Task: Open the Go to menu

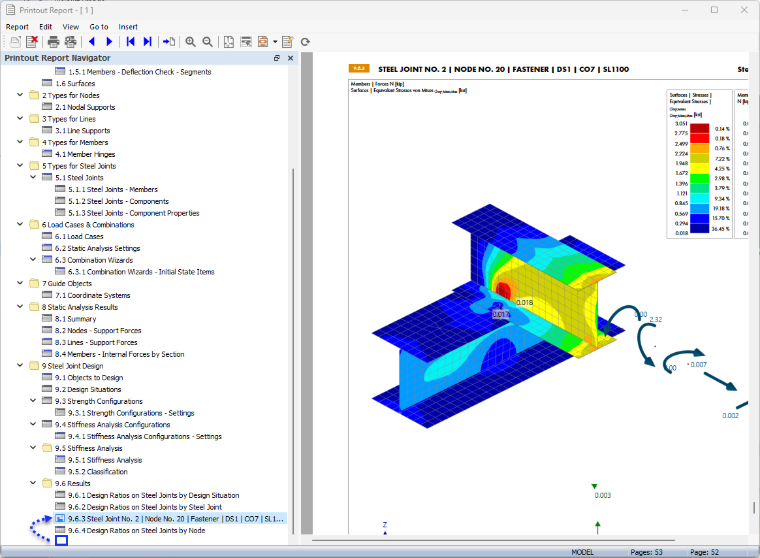Action: click(x=99, y=27)
